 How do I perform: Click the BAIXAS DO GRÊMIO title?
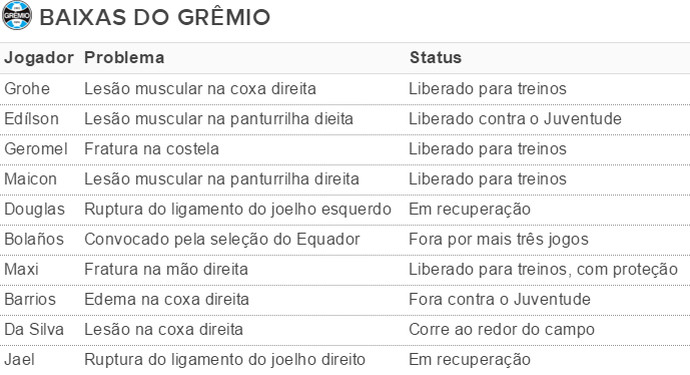pos(155,18)
